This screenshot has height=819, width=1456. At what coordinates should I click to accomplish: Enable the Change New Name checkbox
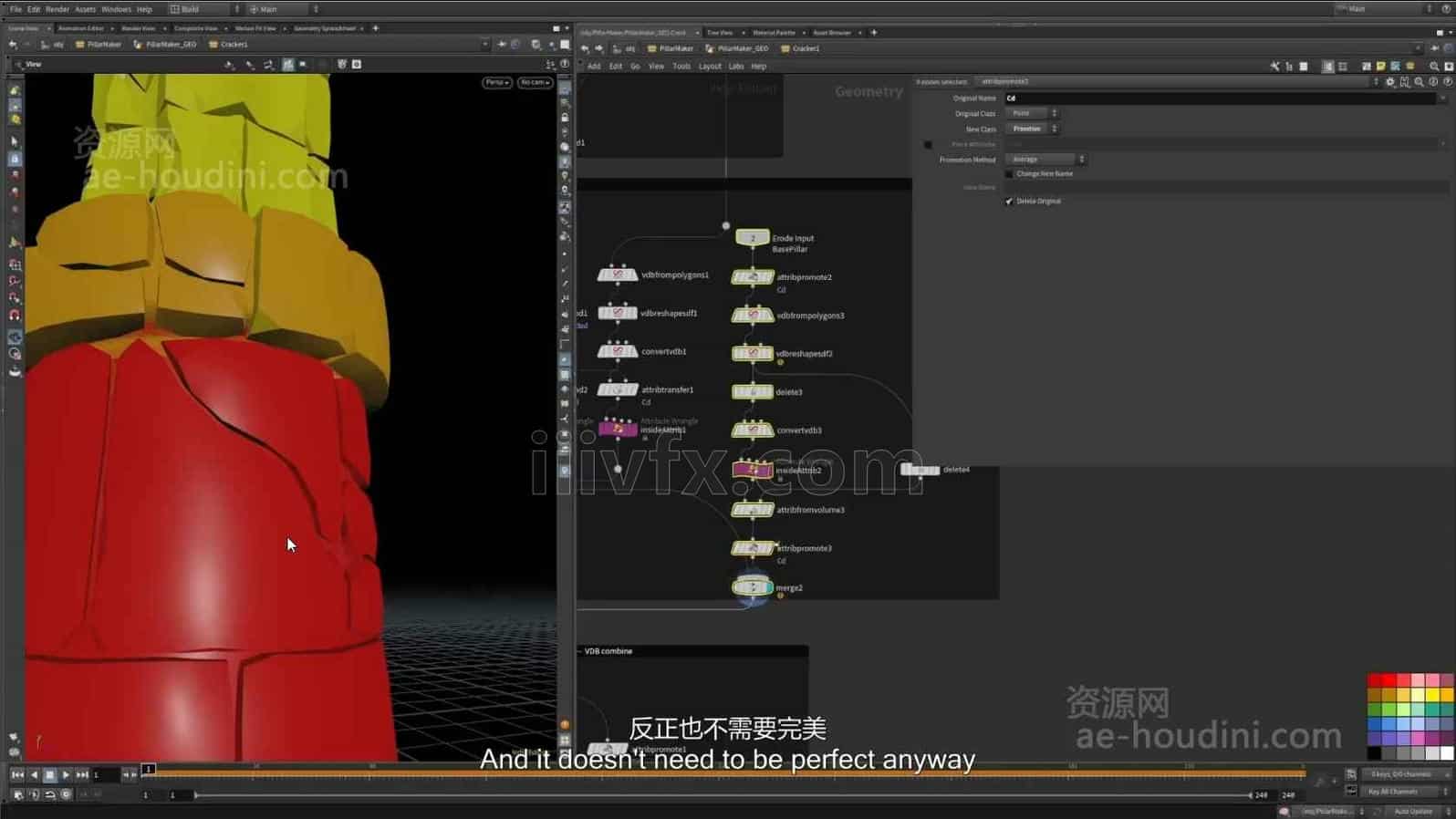(1009, 174)
